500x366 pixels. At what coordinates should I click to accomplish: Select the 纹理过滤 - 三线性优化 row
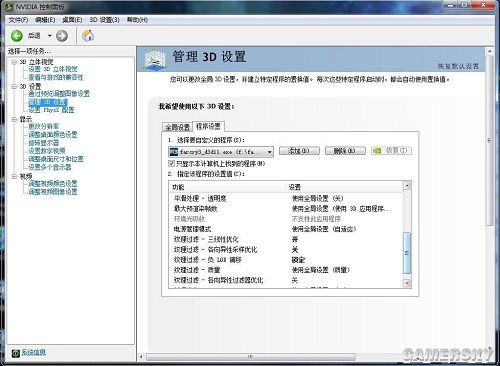tap(286, 239)
